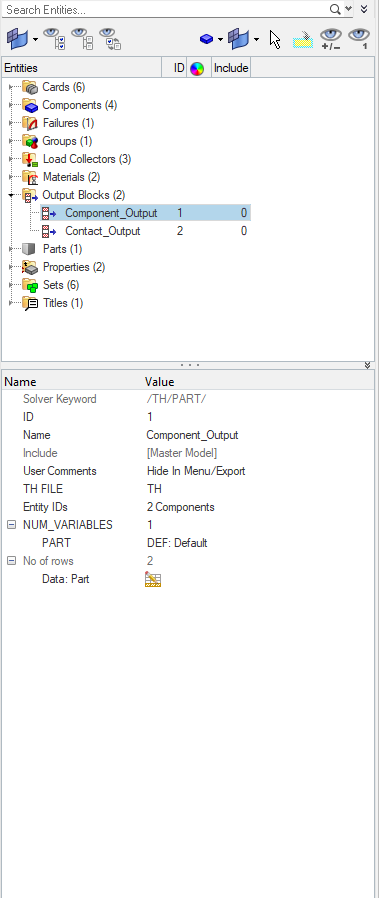Click the Include column header
379x898 pixels.
pyautogui.click(x=231, y=68)
